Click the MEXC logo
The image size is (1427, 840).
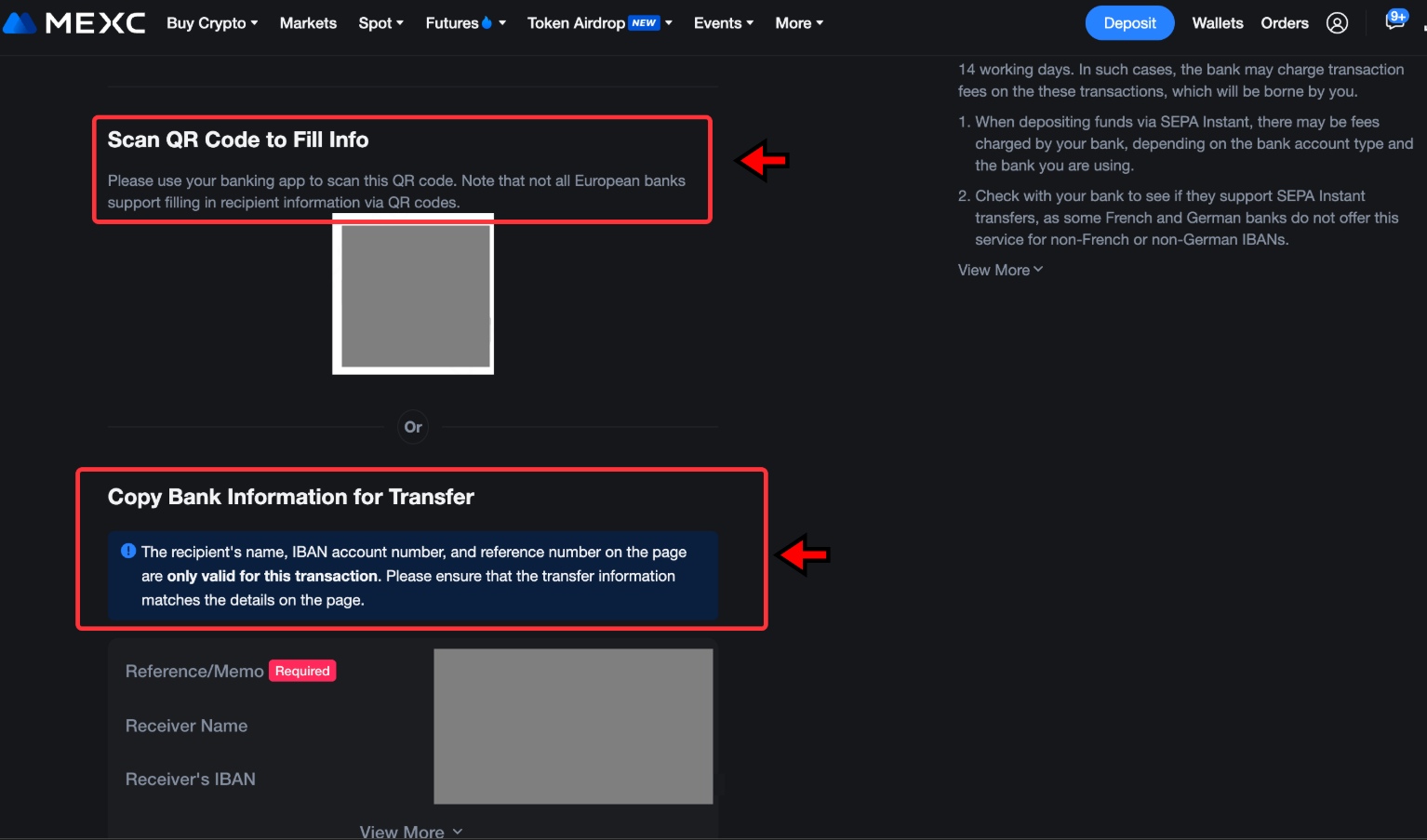(73, 22)
